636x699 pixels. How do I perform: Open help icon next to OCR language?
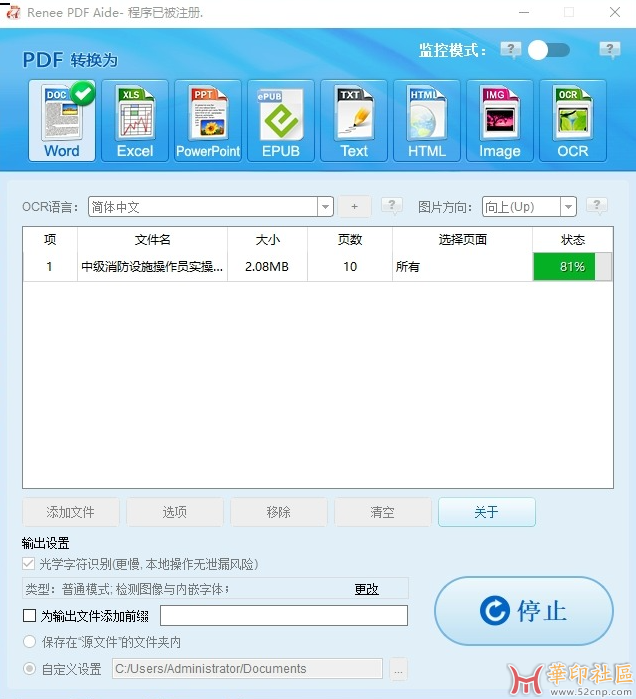[x=392, y=206]
